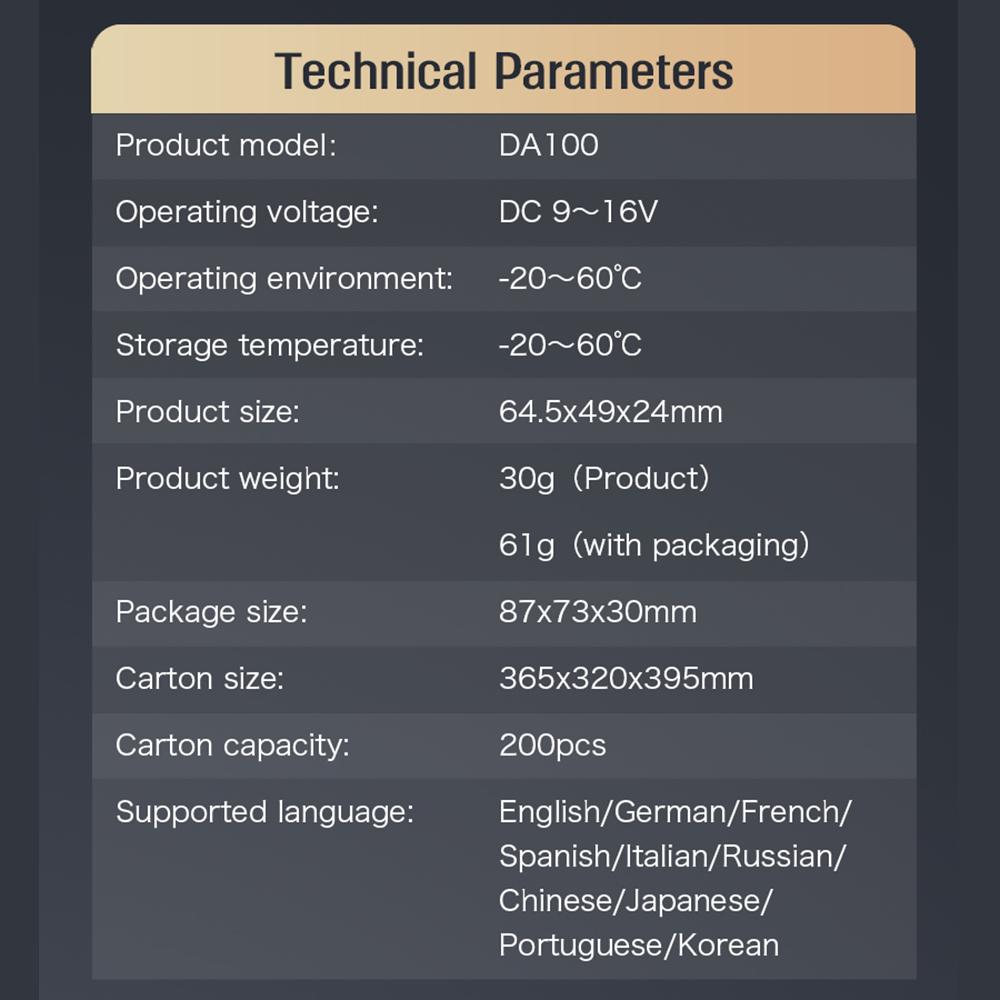Select the 64.5x49x24mm size value
Screen dimensions: 1000x1000
pyautogui.click(x=610, y=411)
